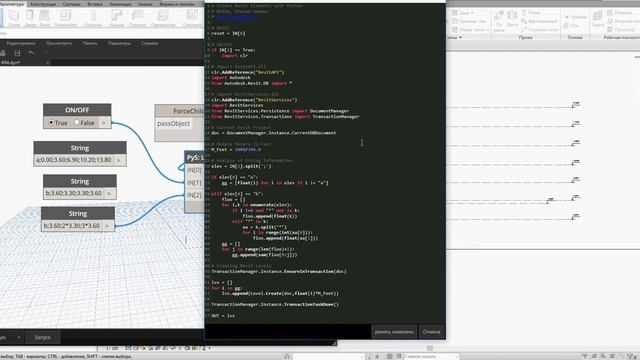
Task: Open the run mode dropdown beside Запуск
Action: [x=19, y=337]
